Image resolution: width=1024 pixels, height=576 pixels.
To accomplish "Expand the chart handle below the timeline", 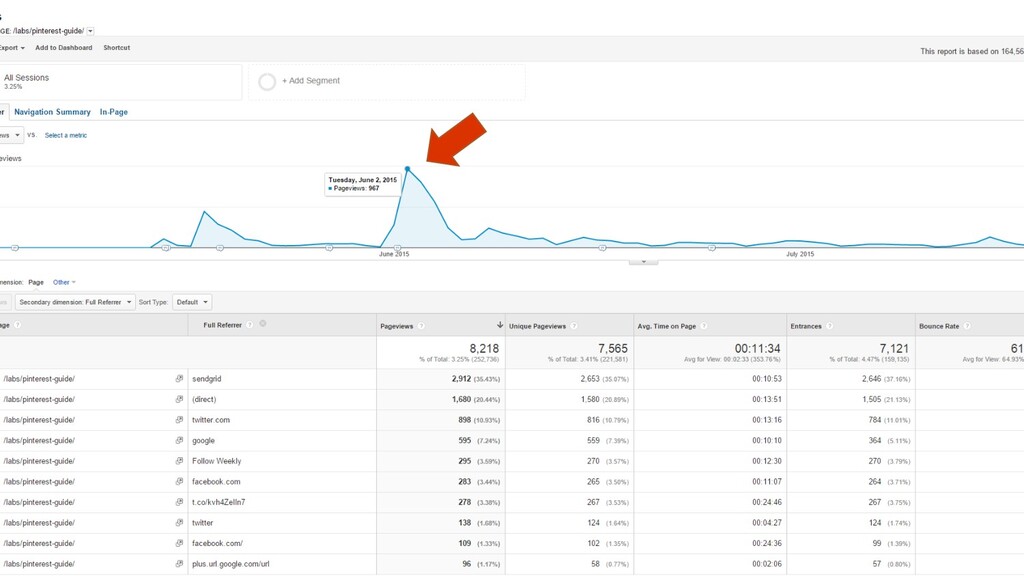I will coord(643,262).
